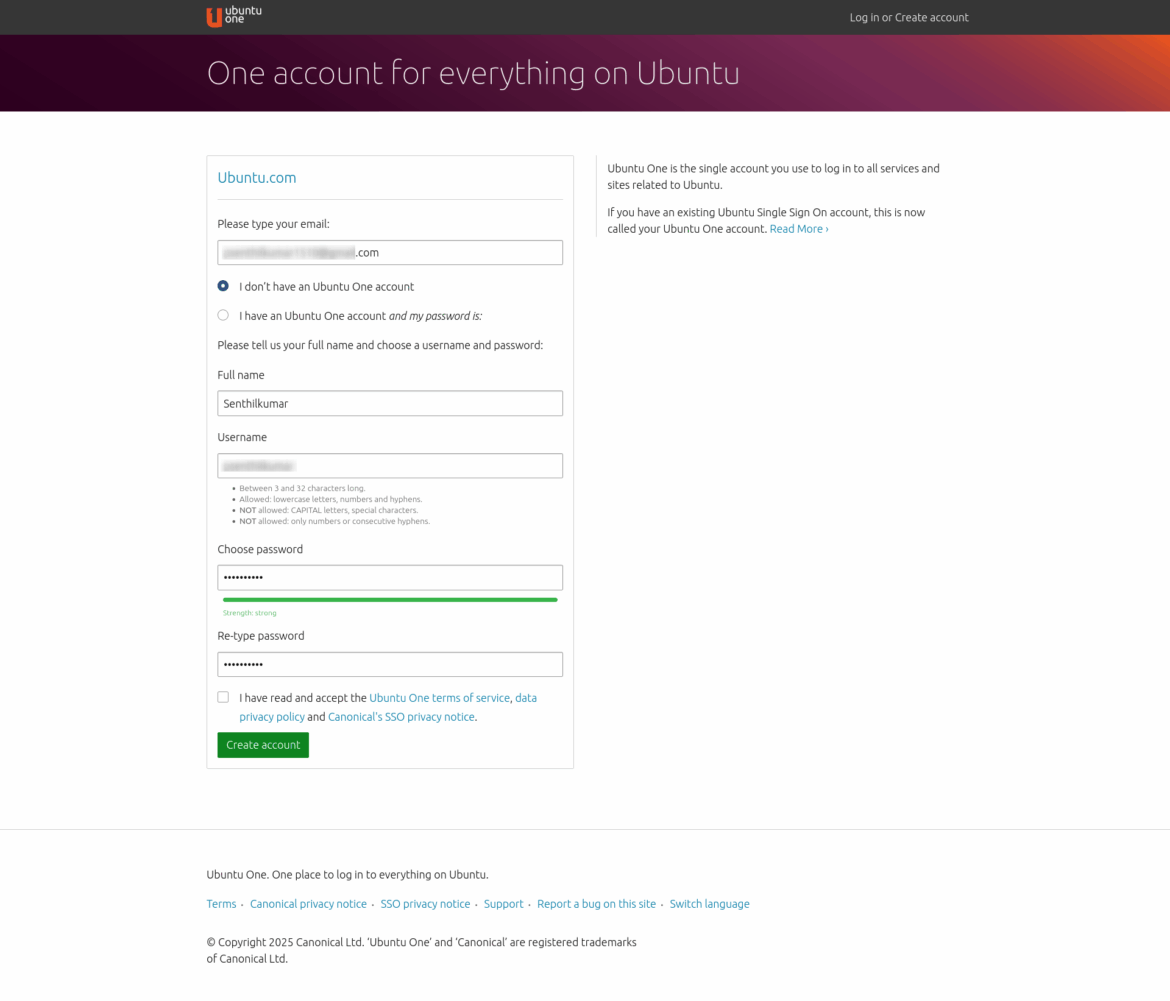
Task: Check the terms of service acceptance box
Action: pos(223,697)
